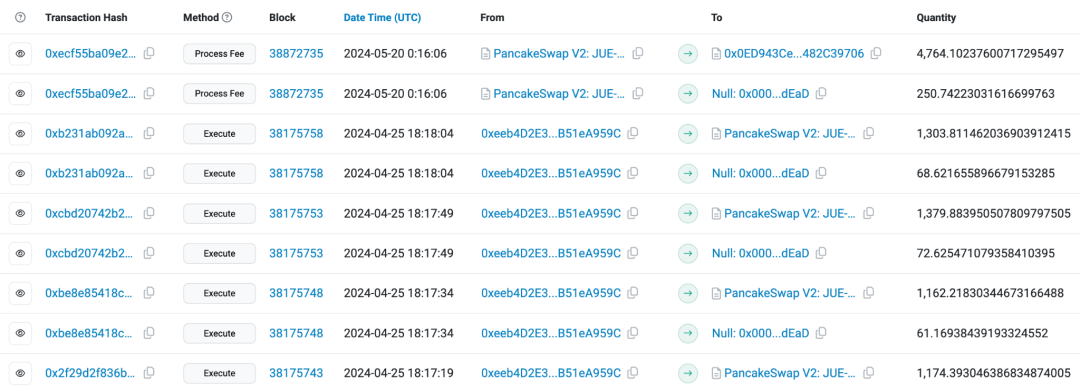Click Execute method in the 1,303.81 row
Screen dimensions: 1080x391
[219, 134]
